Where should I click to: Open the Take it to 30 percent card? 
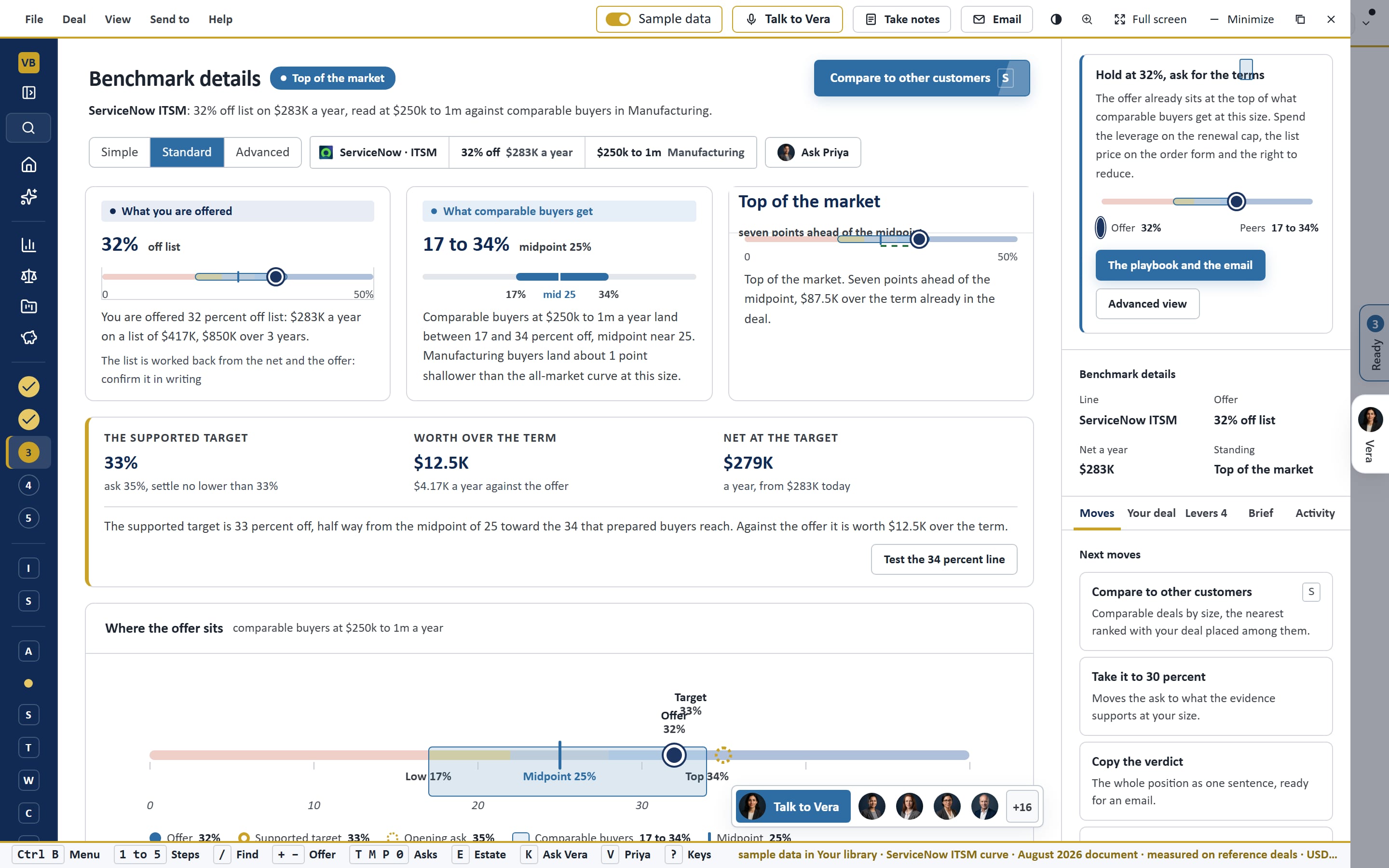click(1205, 696)
